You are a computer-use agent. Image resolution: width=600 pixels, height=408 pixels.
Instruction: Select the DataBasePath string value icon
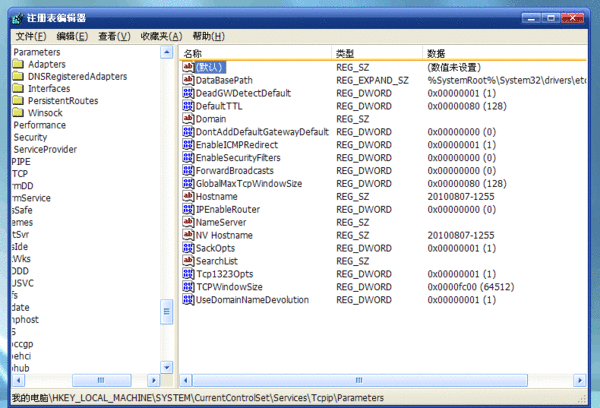pyautogui.click(x=188, y=80)
